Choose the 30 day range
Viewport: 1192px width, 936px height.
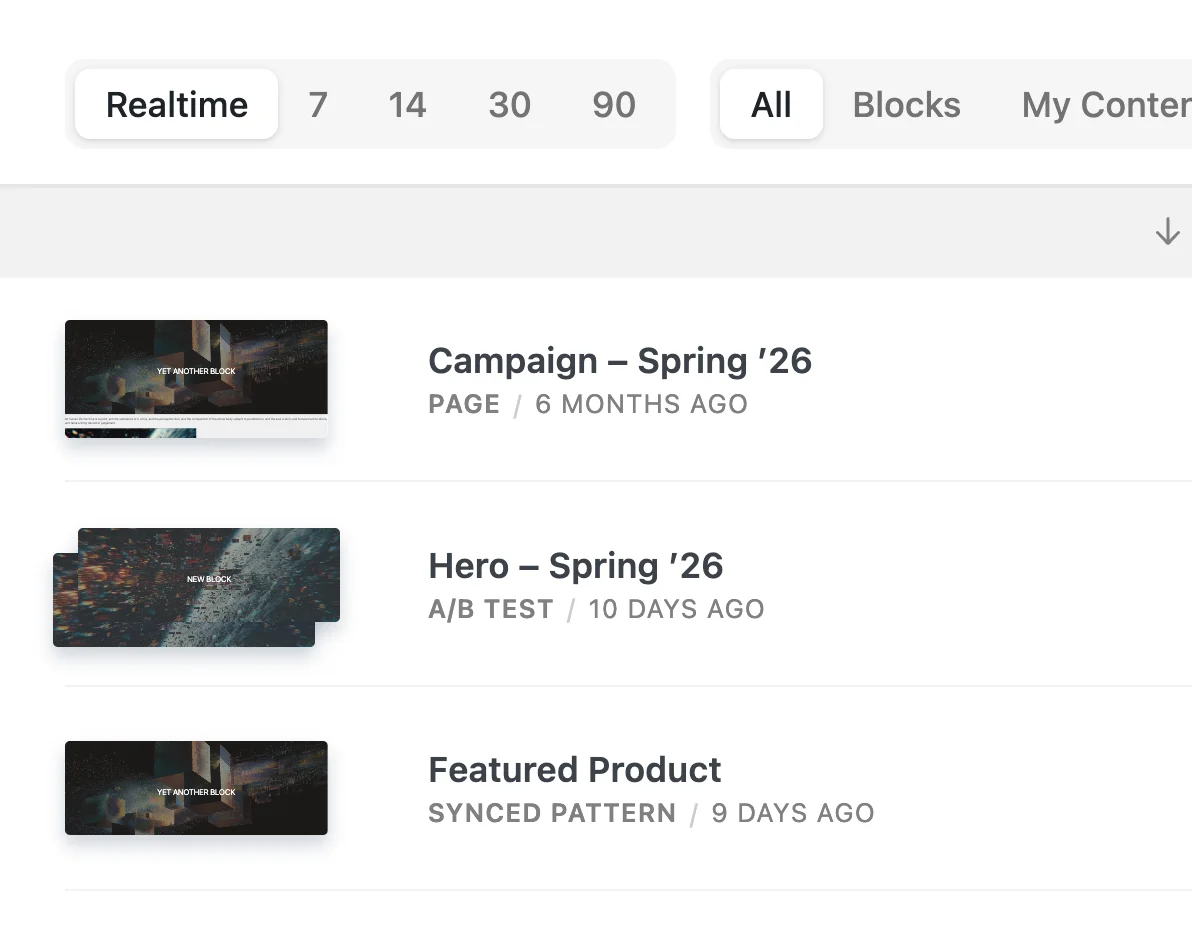pyautogui.click(x=509, y=105)
